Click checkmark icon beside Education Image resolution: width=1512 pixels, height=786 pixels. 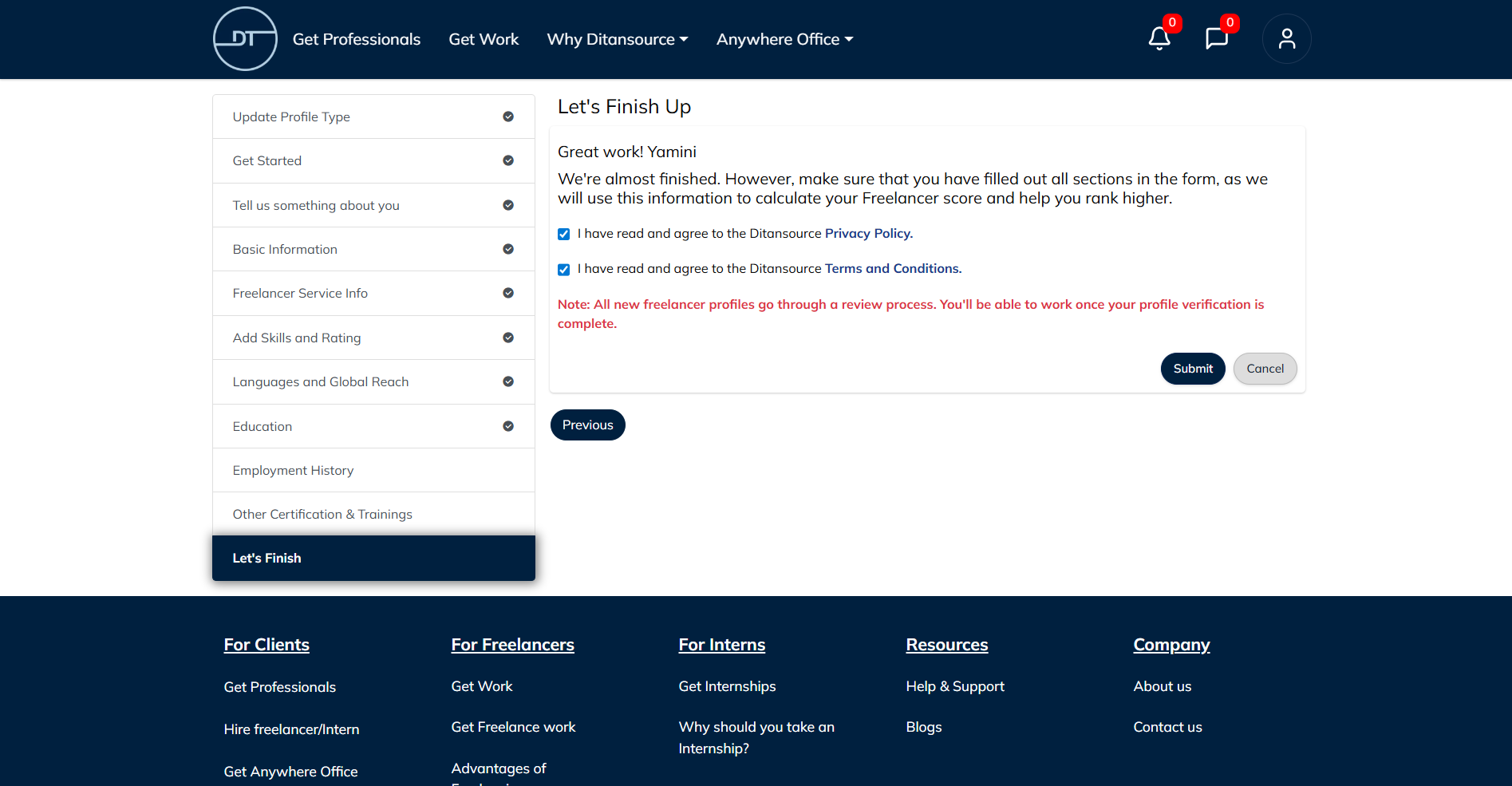click(x=508, y=427)
